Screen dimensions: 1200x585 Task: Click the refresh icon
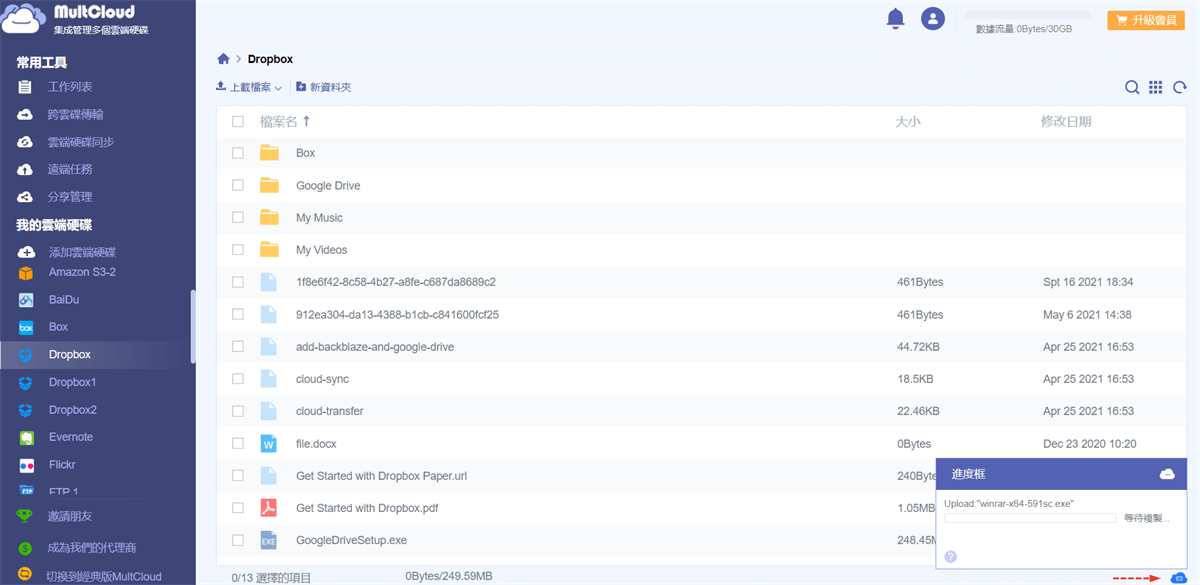(1180, 87)
